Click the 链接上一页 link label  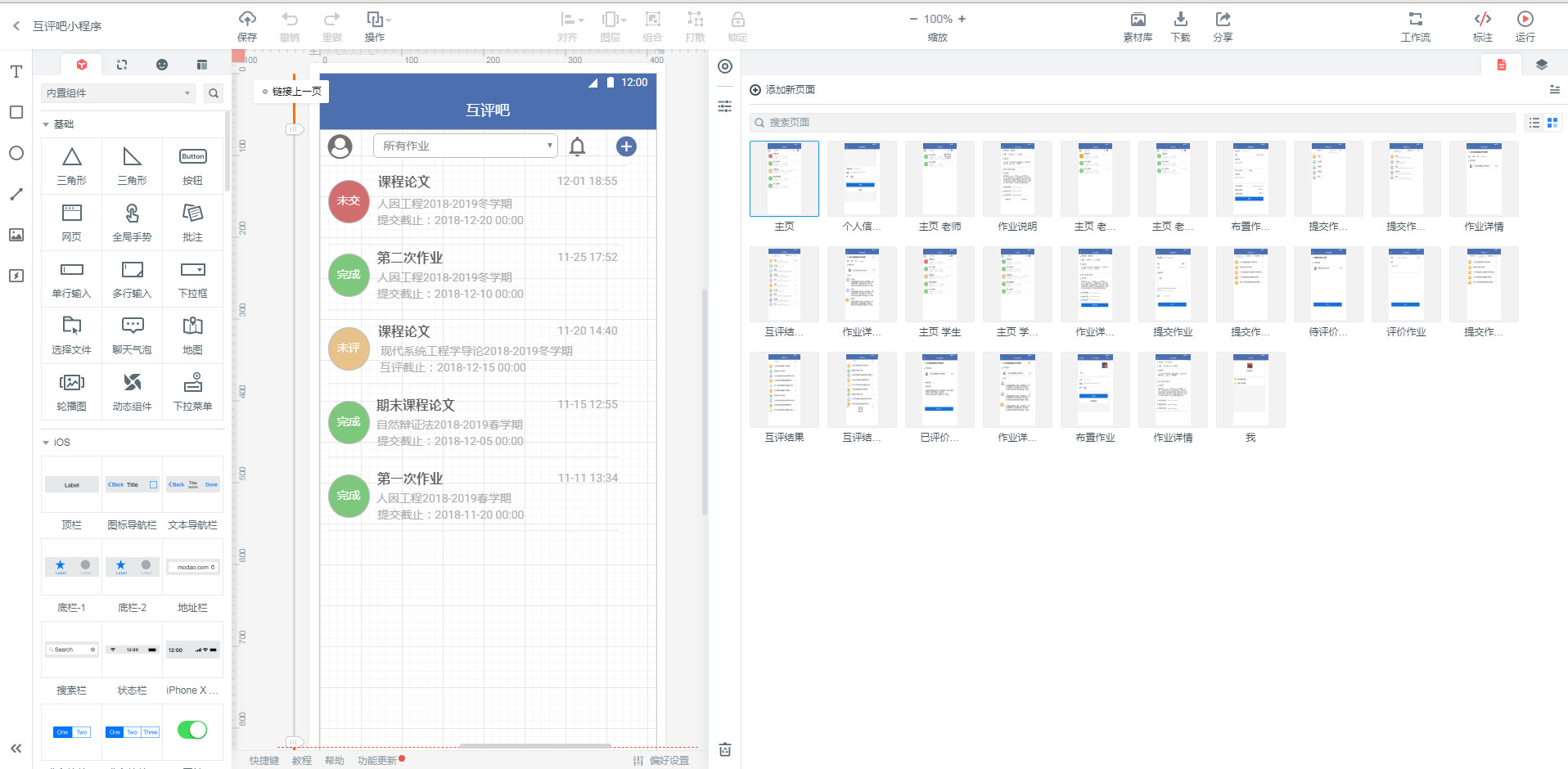click(296, 92)
